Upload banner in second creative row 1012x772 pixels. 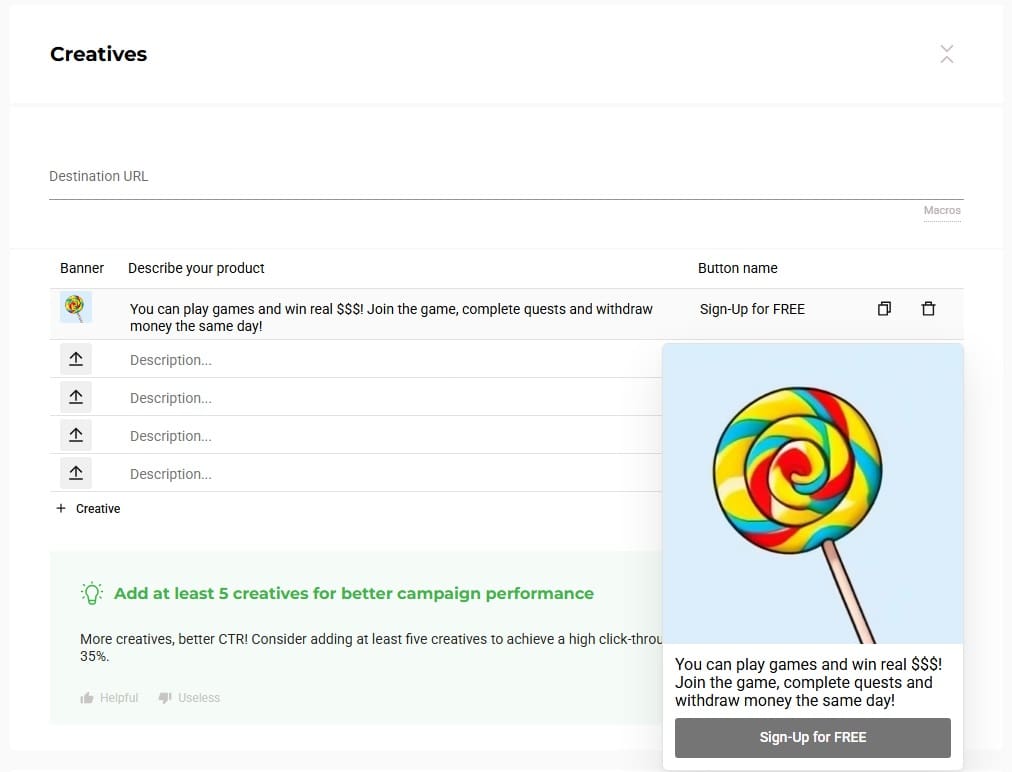(x=76, y=359)
